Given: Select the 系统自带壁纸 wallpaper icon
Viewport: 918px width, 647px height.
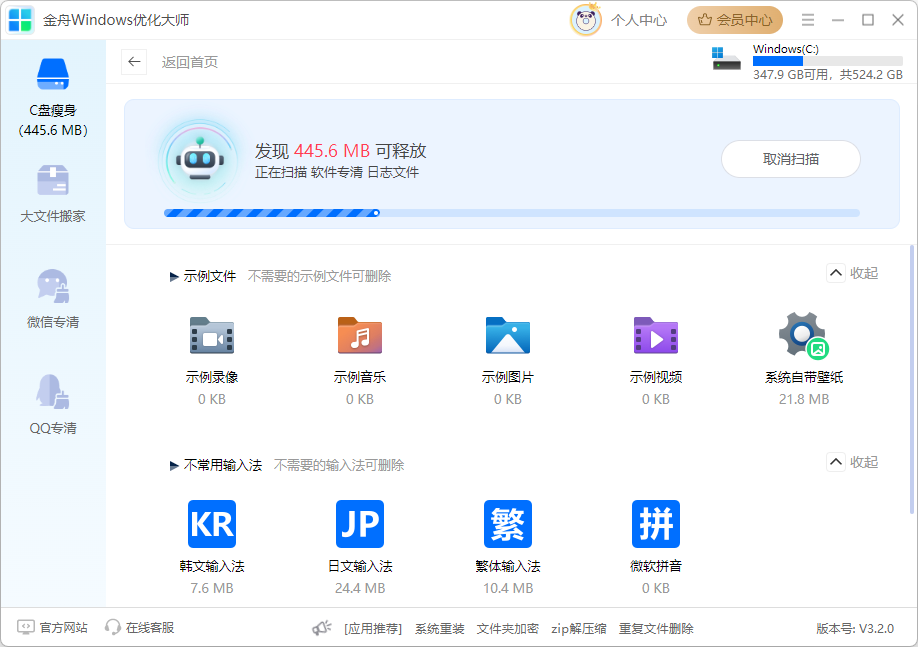Looking at the screenshot, I should pyautogui.click(x=803, y=336).
